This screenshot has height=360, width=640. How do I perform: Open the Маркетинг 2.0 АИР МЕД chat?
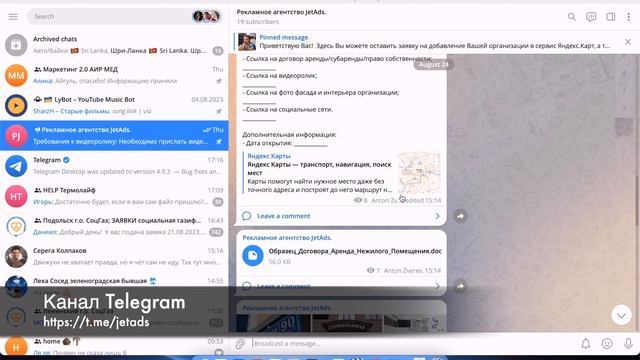click(114, 75)
